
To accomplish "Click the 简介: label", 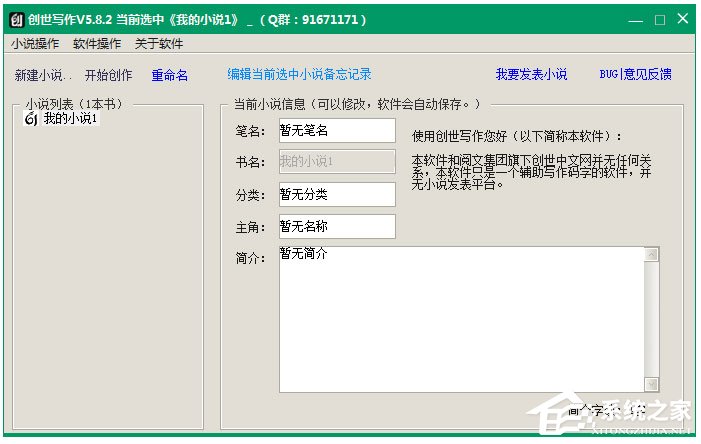I will click(x=250, y=258).
